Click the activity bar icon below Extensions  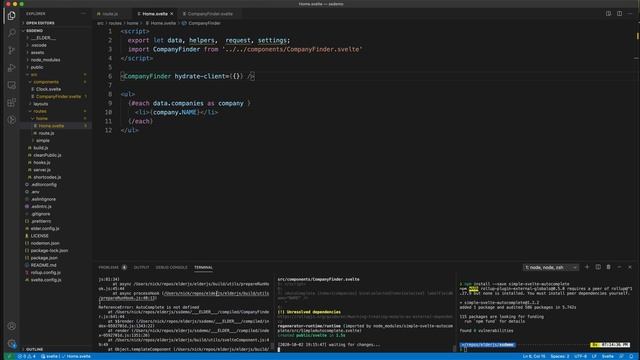[11, 120]
